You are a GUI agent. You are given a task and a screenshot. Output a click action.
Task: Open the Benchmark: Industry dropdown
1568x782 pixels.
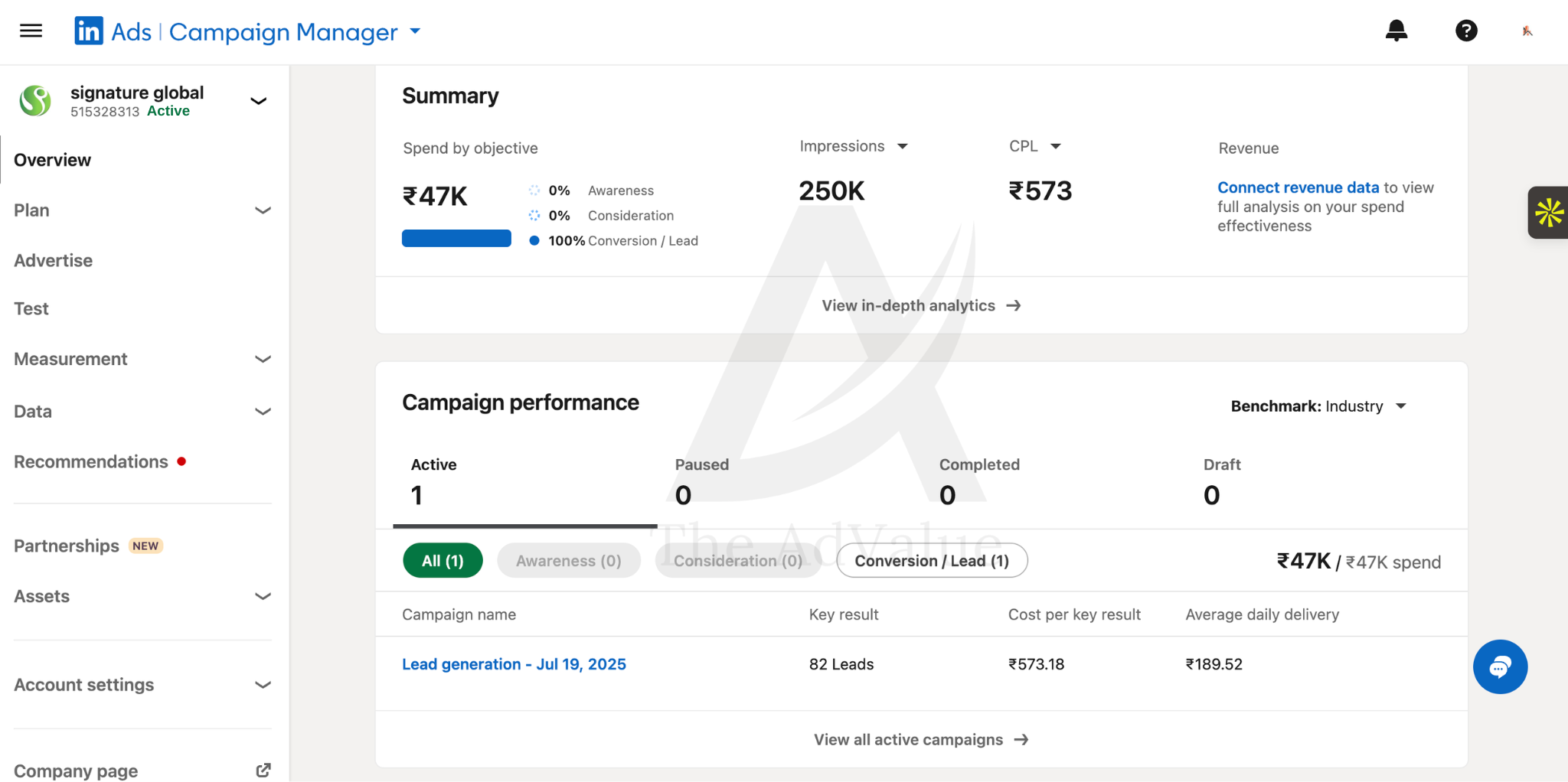tap(1318, 406)
